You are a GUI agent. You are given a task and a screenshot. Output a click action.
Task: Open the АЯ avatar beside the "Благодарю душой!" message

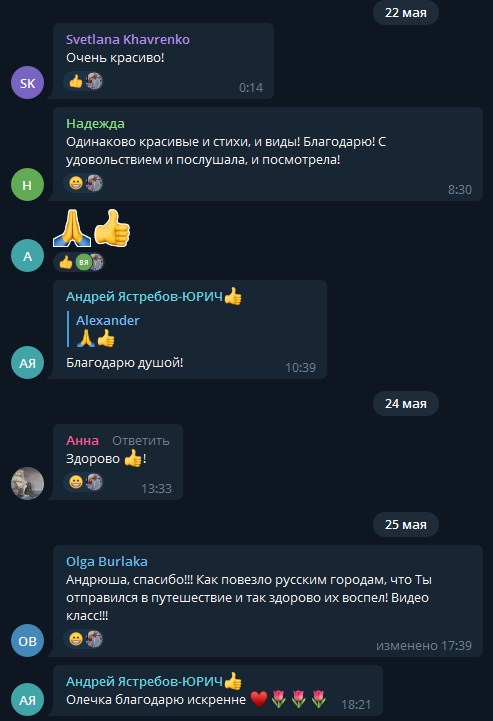click(27, 363)
